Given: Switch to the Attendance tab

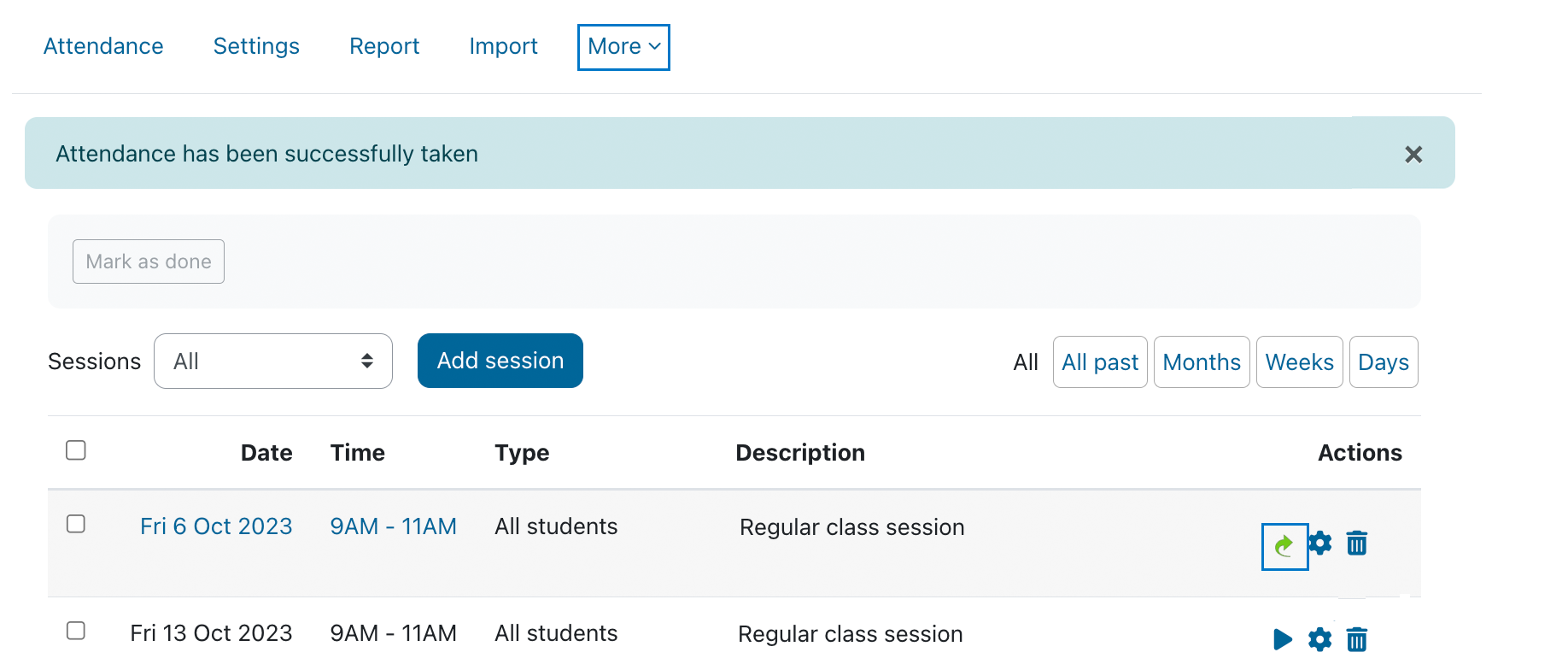Looking at the screenshot, I should (103, 46).
